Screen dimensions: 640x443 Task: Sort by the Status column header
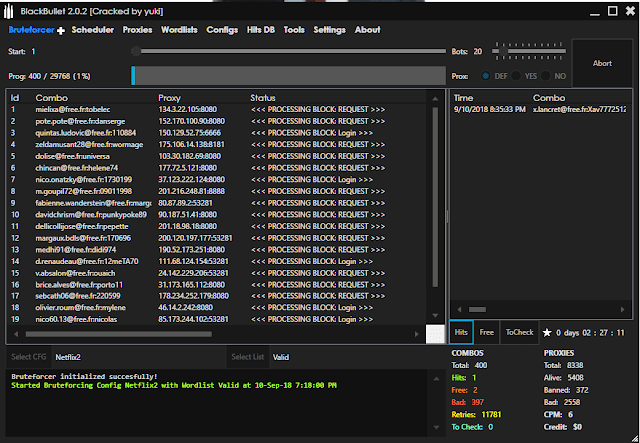pos(263,98)
